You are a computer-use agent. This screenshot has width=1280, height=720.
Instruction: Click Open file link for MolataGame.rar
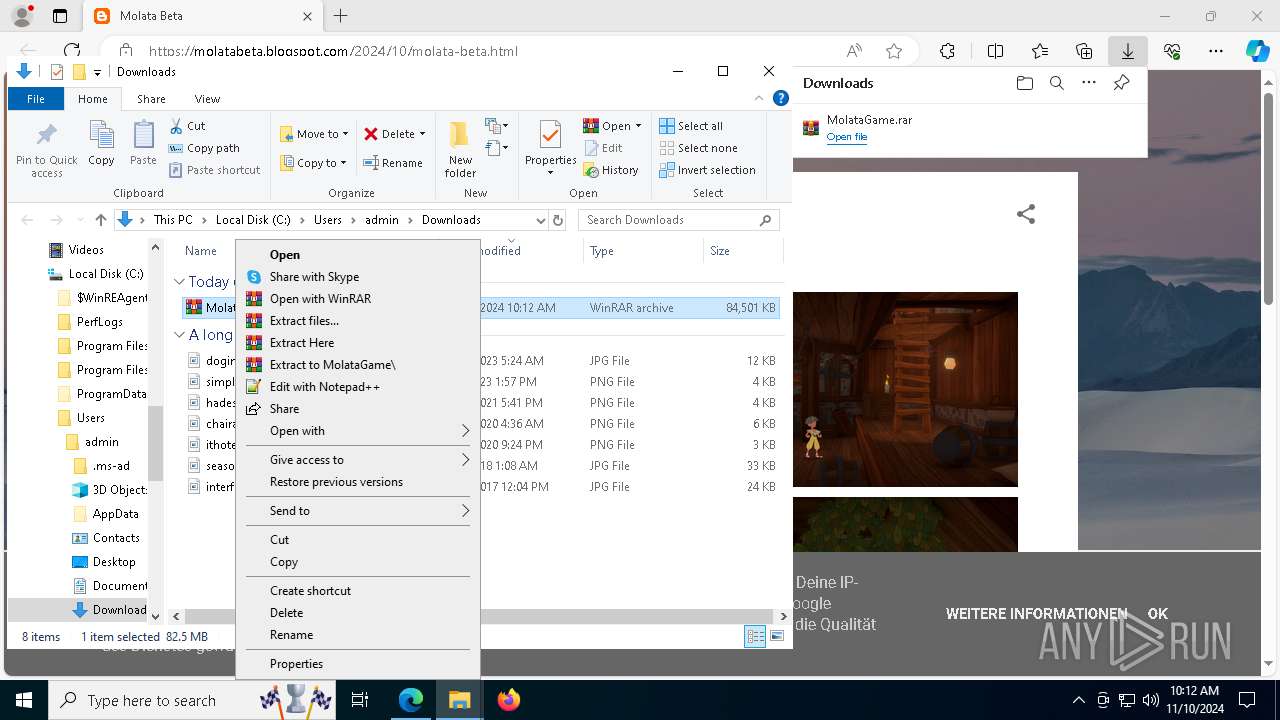(846, 137)
